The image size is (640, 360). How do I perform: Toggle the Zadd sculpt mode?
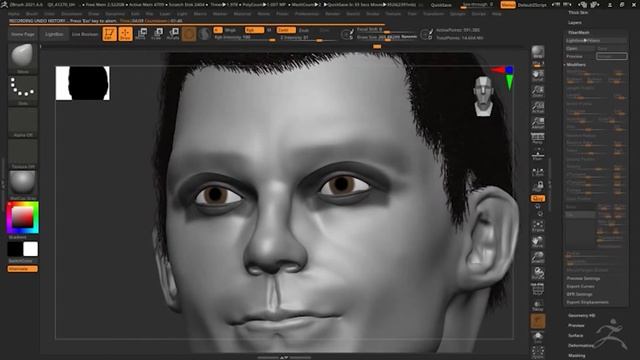click(286, 30)
